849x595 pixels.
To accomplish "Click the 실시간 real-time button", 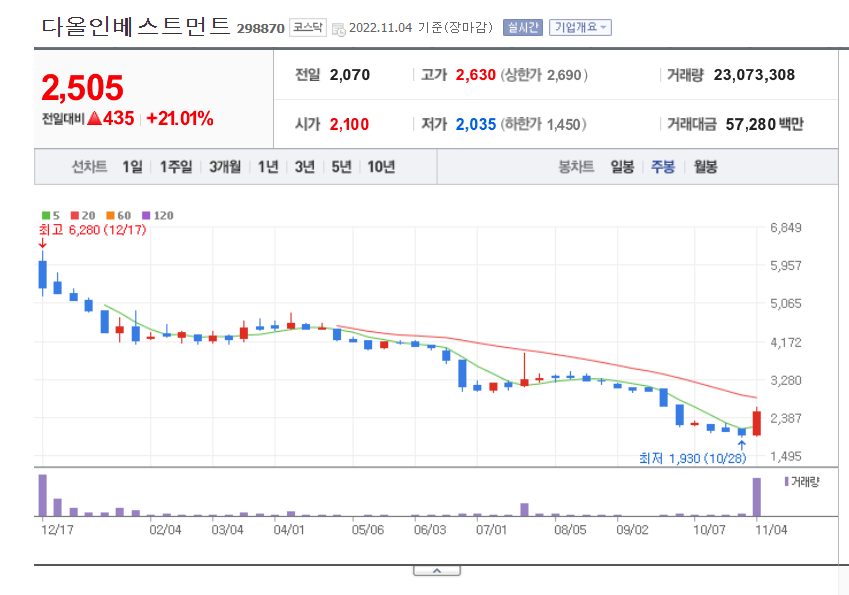I will (x=523, y=27).
